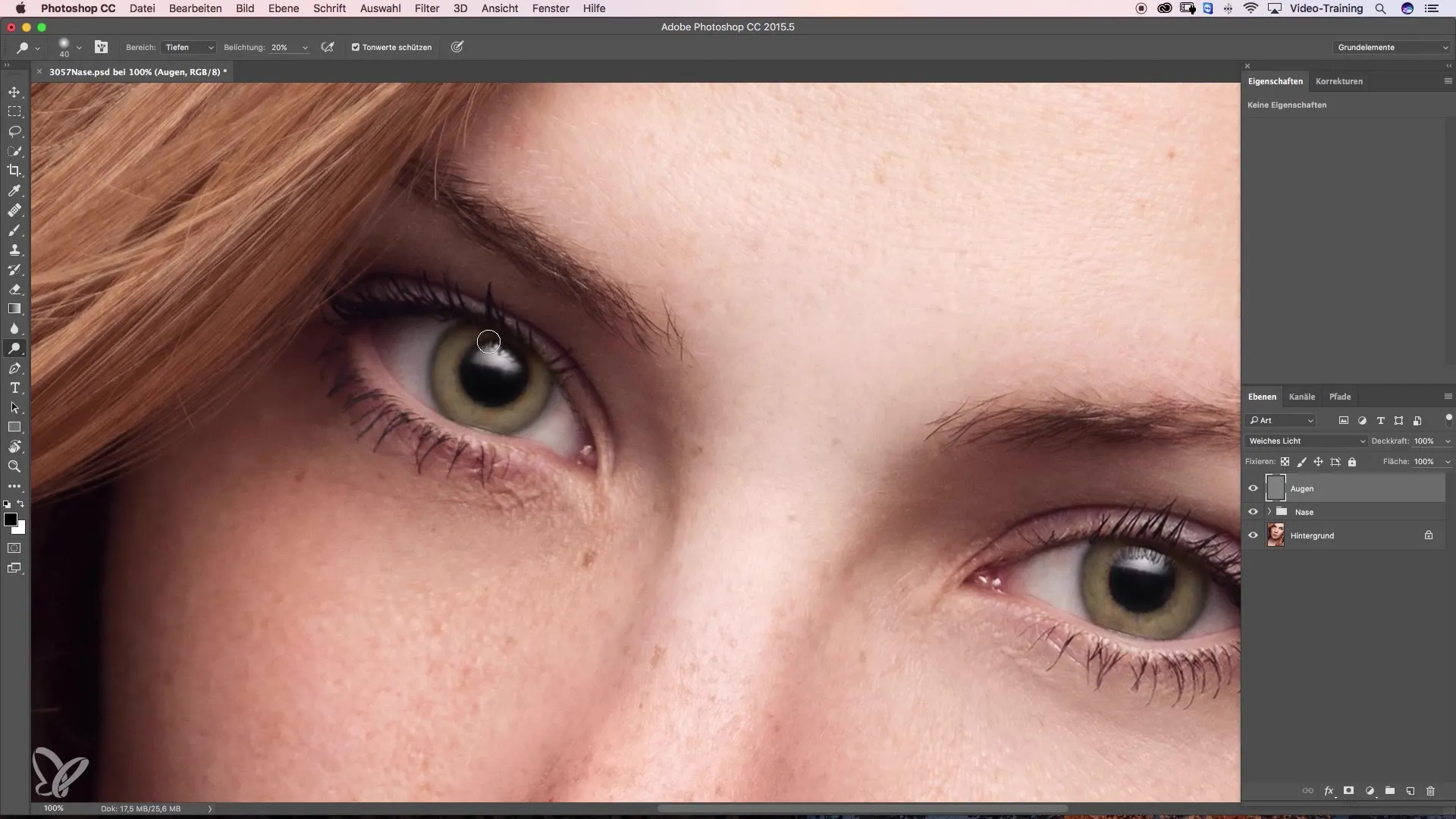Screen dimensions: 1456x819
Task: Create new fill or adjustment layer
Action: click(1370, 791)
